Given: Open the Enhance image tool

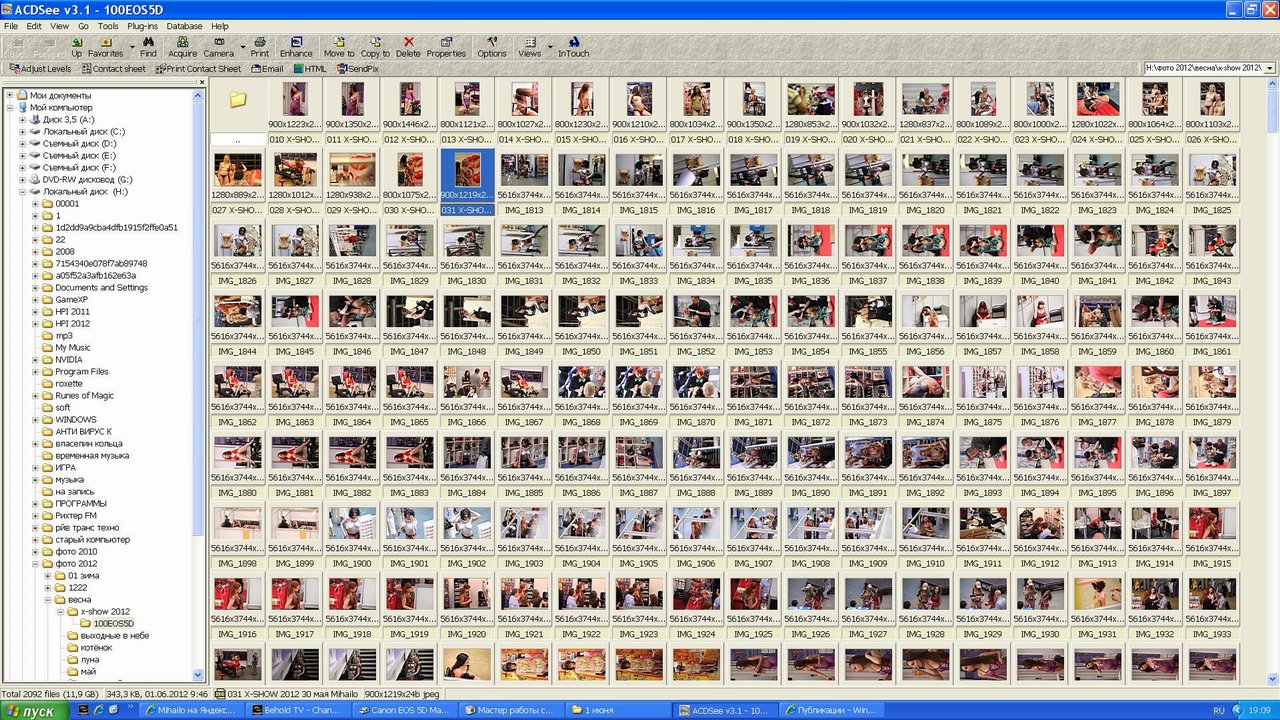Looking at the screenshot, I should (x=296, y=47).
